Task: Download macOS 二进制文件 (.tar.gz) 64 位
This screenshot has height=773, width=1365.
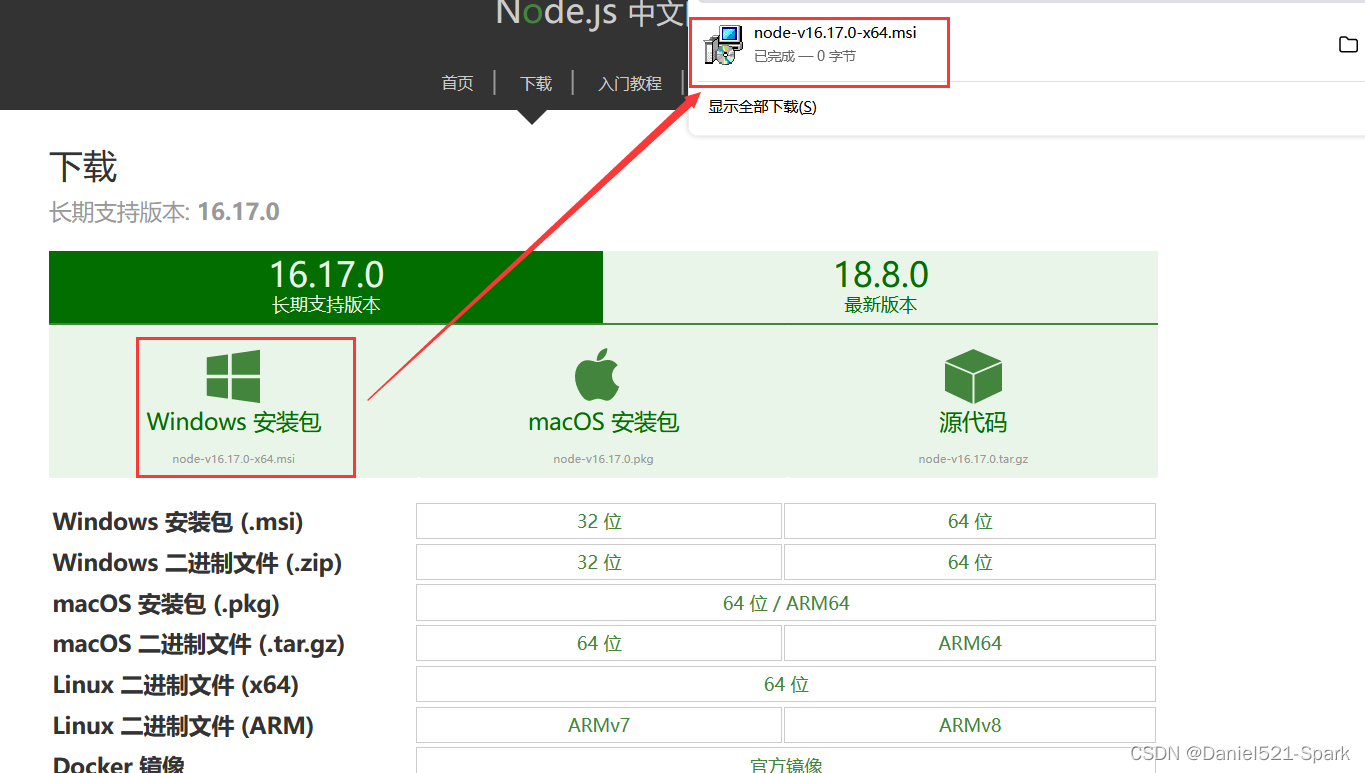Action: [x=599, y=643]
